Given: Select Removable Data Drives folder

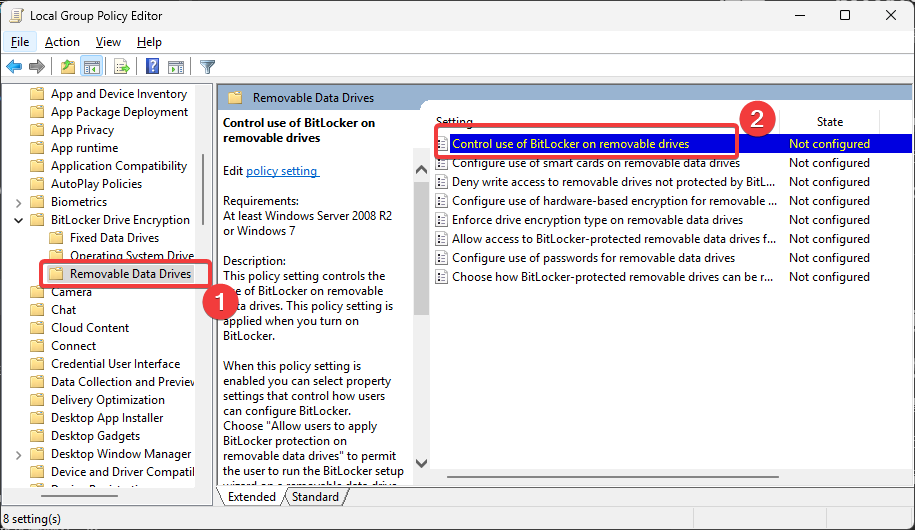Looking at the screenshot, I should [131, 274].
